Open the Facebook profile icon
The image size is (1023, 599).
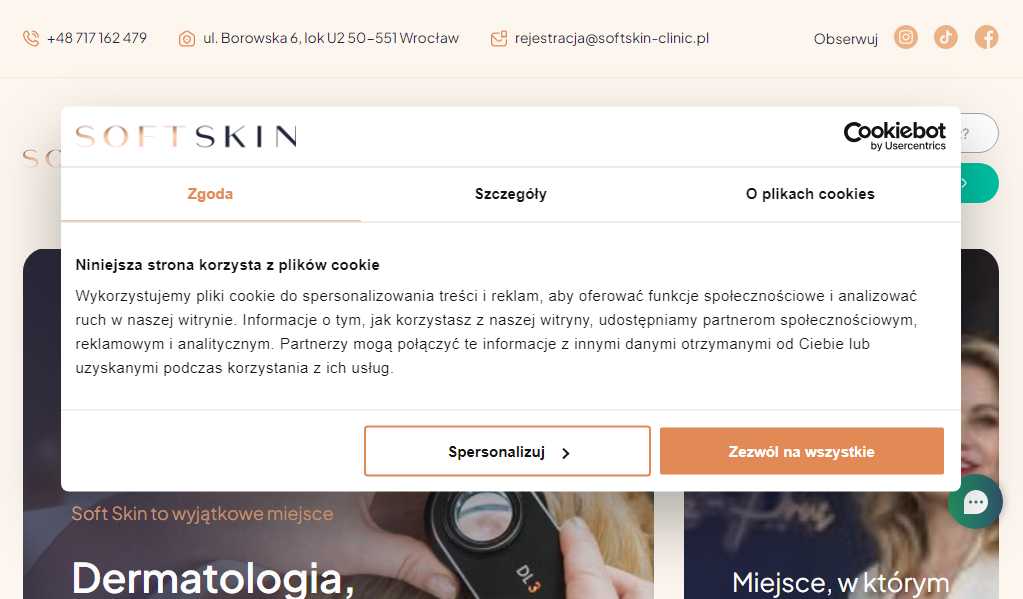[x=986, y=37]
